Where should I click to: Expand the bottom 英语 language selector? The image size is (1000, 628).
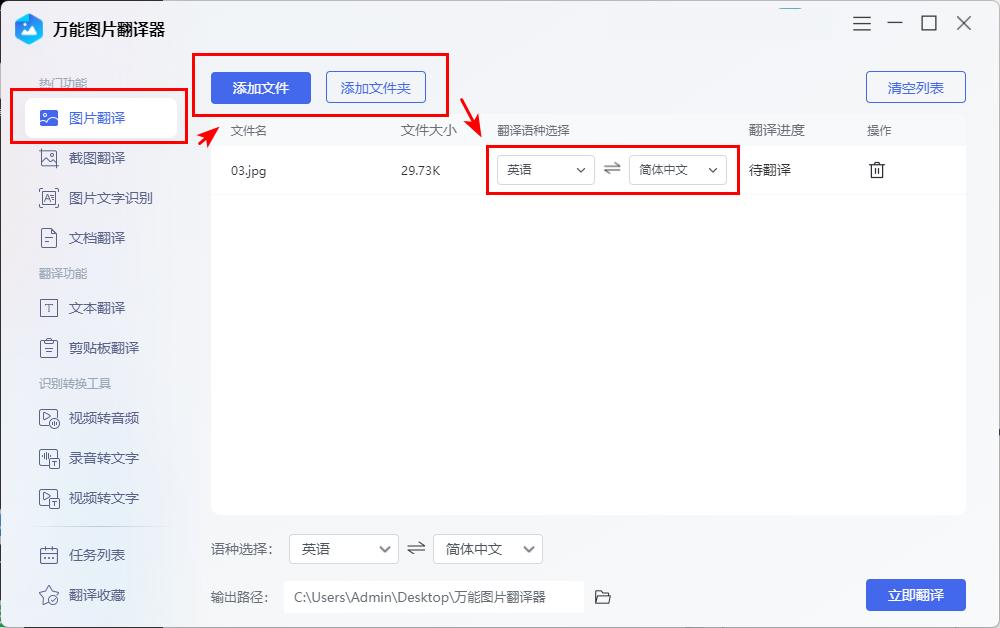[343, 548]
